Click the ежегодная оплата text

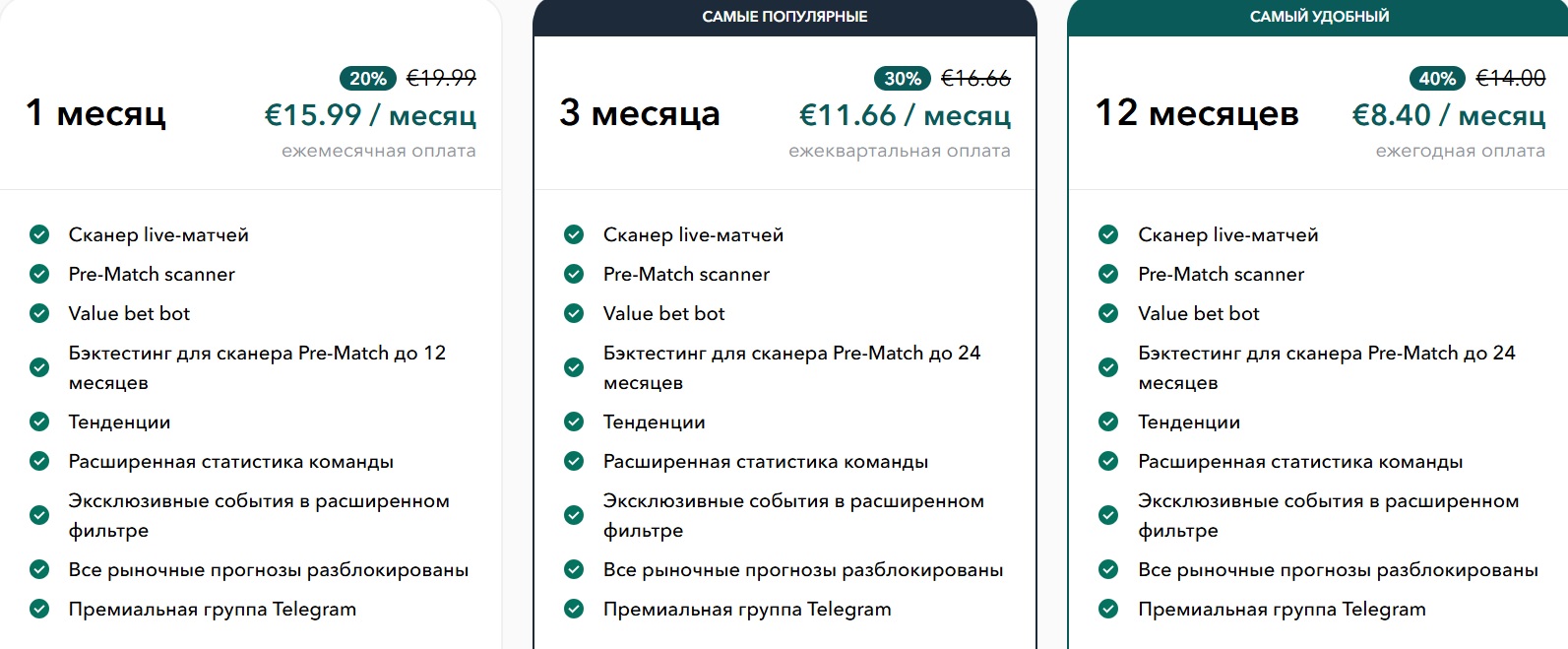pos(1463,151)
